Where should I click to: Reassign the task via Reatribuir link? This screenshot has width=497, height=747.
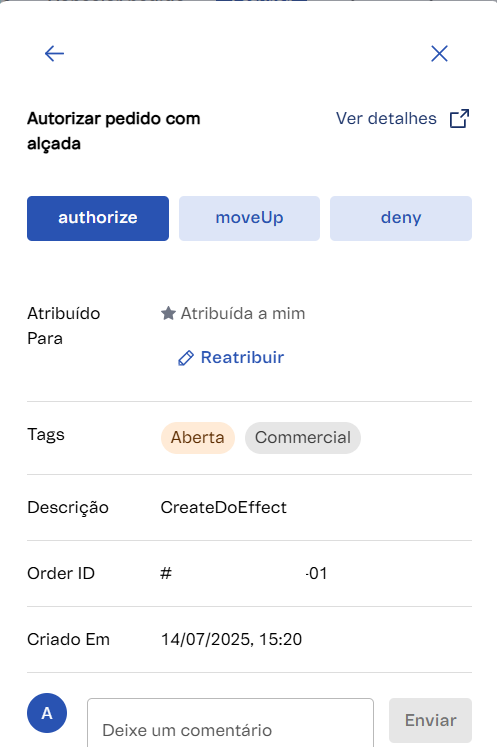coord(242,357)
